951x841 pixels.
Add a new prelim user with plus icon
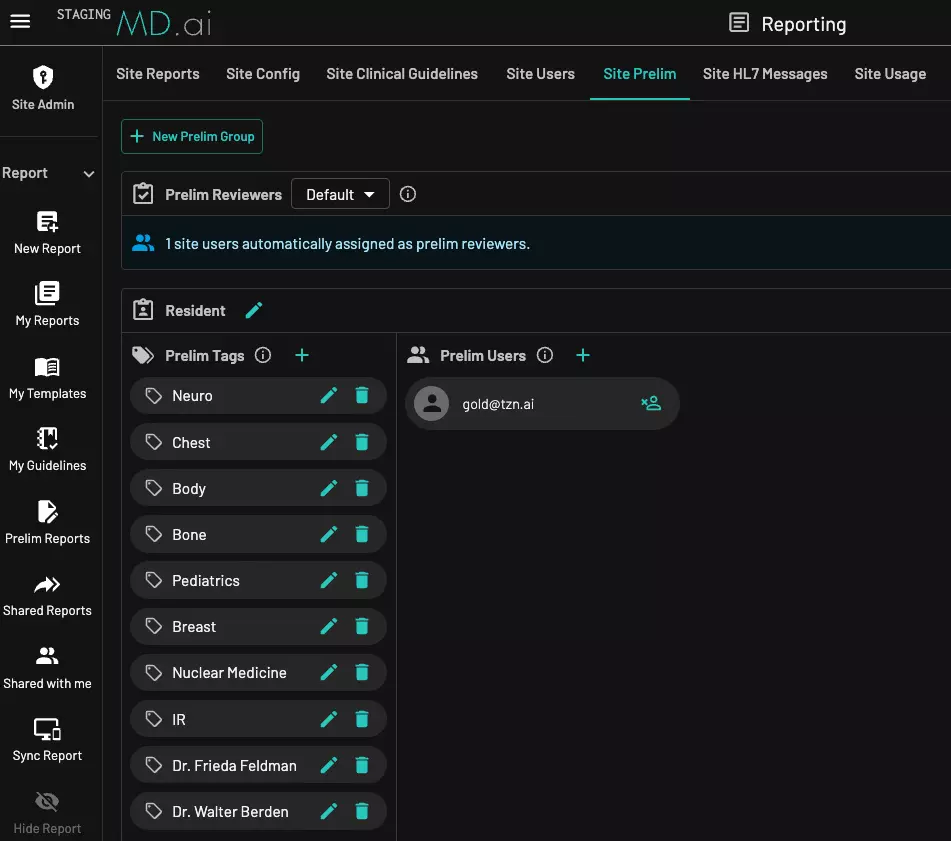pos(583,355)
